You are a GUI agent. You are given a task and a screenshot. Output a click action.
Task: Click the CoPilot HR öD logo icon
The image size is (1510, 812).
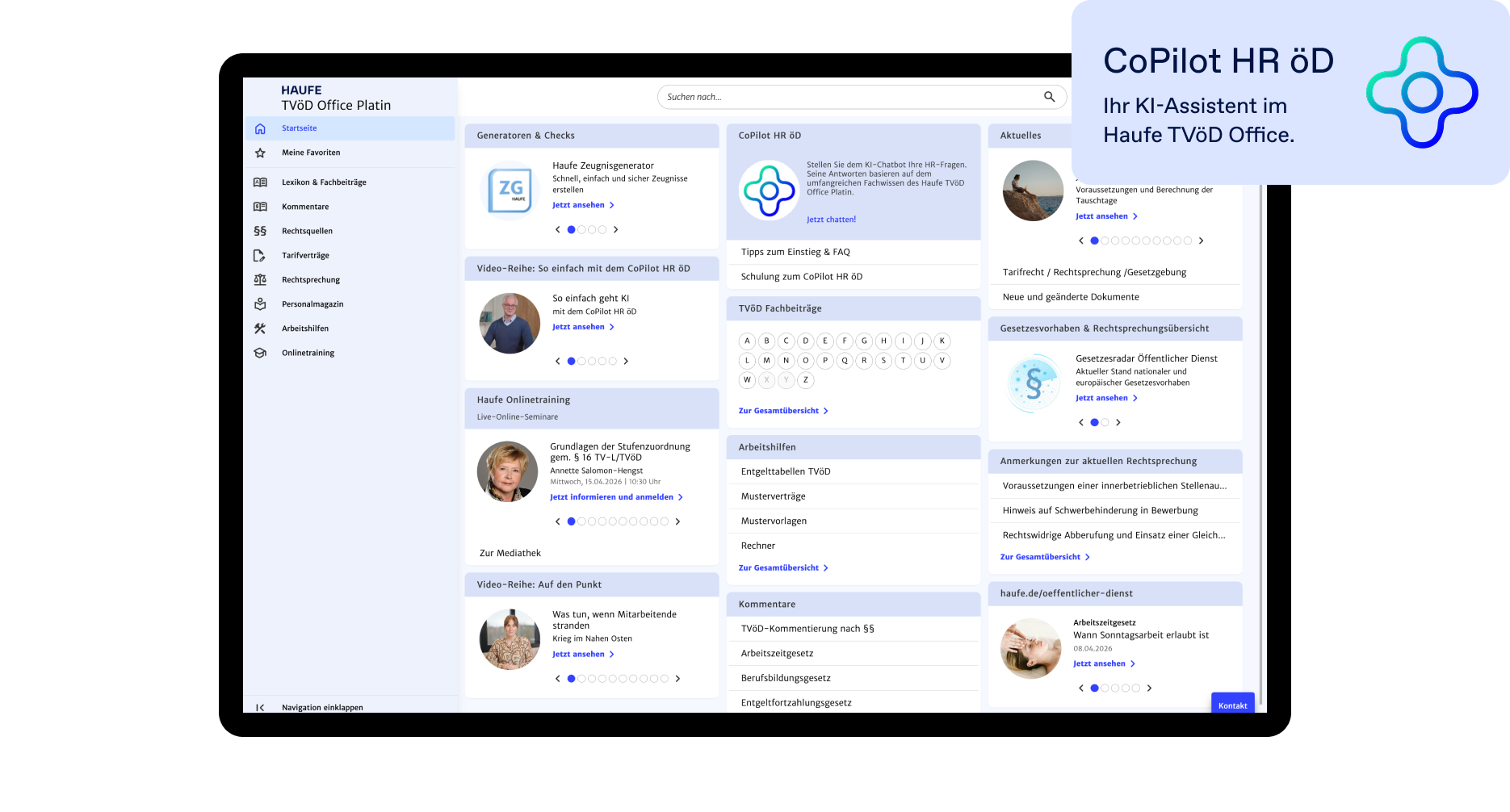(x=769, y=190)
